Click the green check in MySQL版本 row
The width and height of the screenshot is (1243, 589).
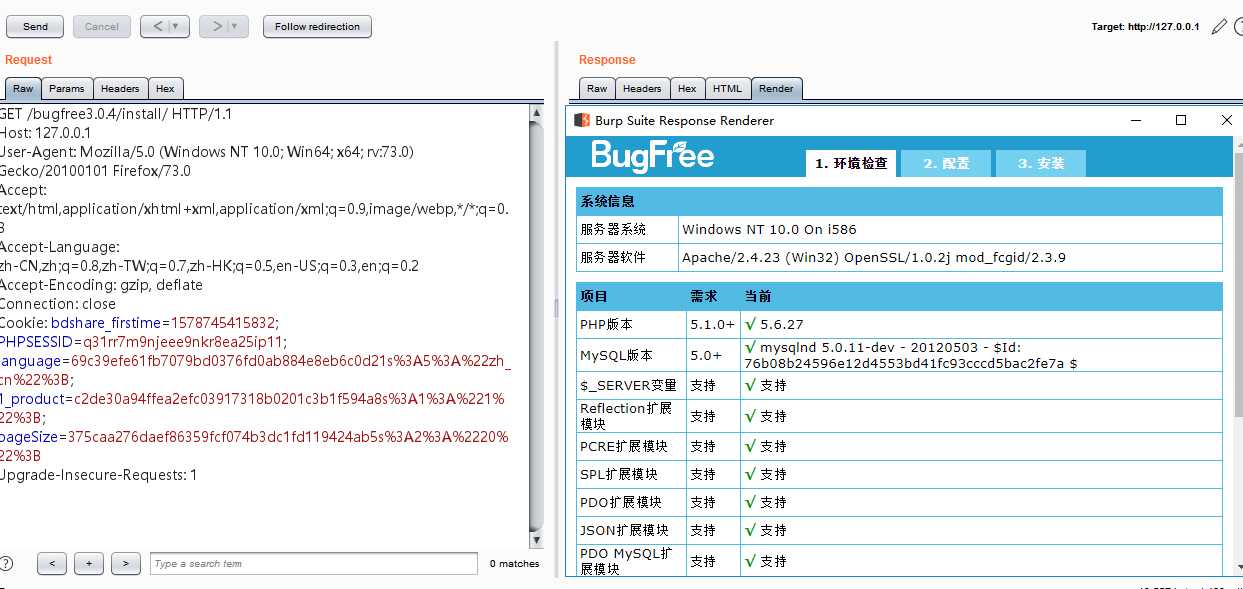point(750,347)
